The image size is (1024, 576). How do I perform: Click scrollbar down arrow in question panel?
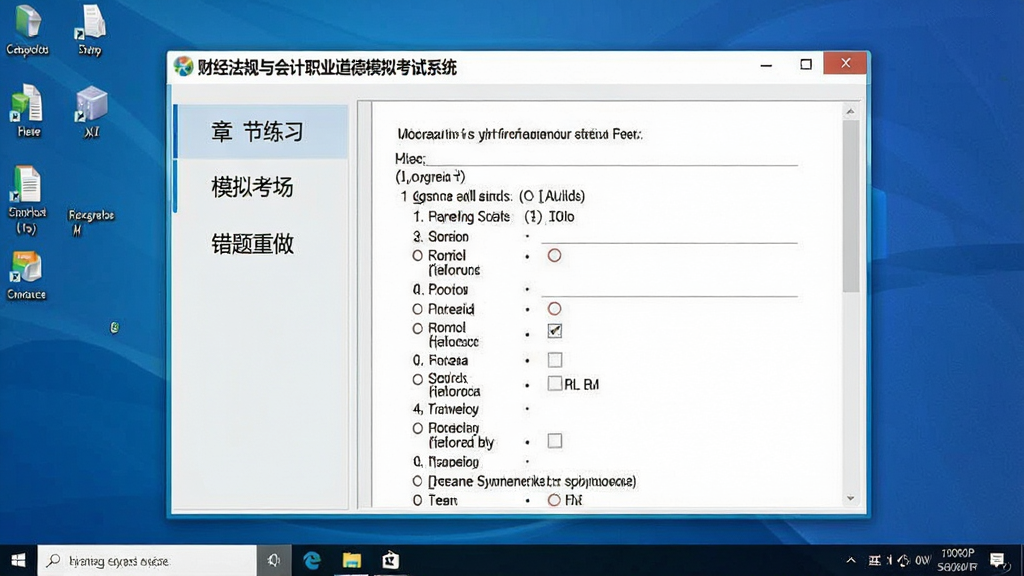pyautogui.click(x=850, y=498)
